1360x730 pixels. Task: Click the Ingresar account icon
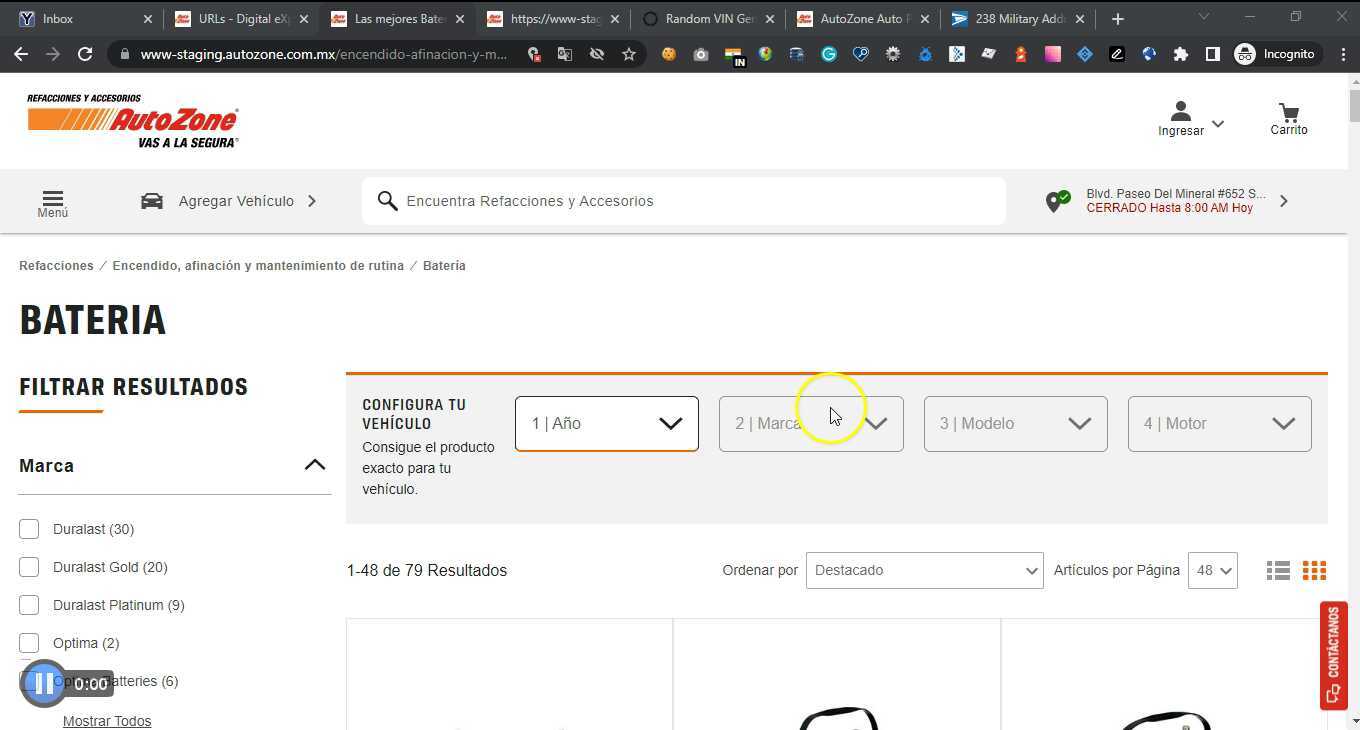click(x=1180, y=111)
